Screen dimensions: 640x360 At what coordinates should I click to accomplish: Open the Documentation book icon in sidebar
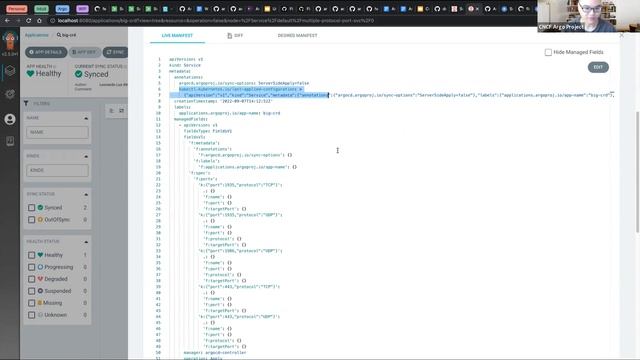pos(10,141)
